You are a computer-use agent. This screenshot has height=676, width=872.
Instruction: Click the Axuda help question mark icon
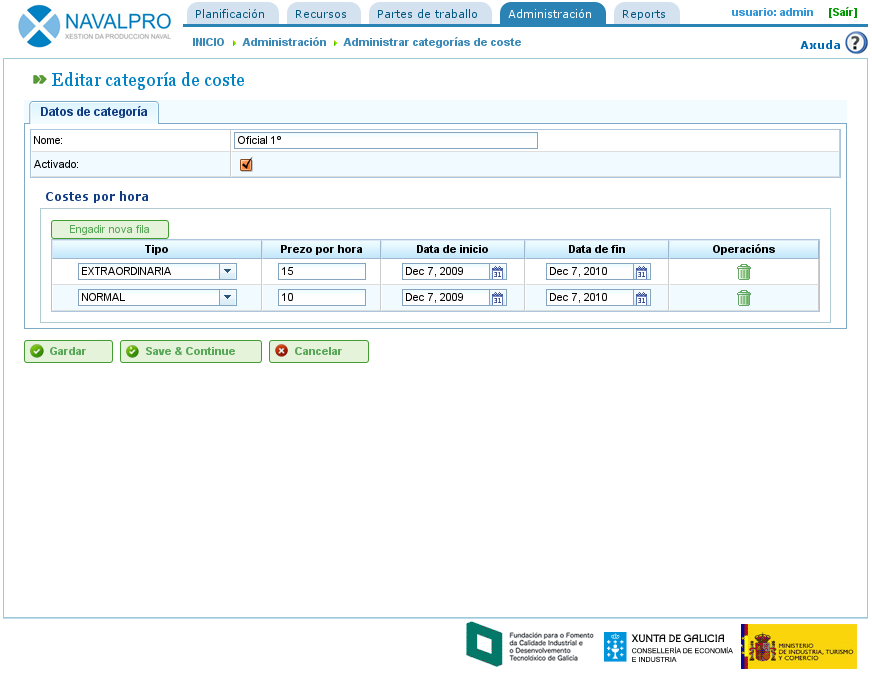(x=855, y=43)
